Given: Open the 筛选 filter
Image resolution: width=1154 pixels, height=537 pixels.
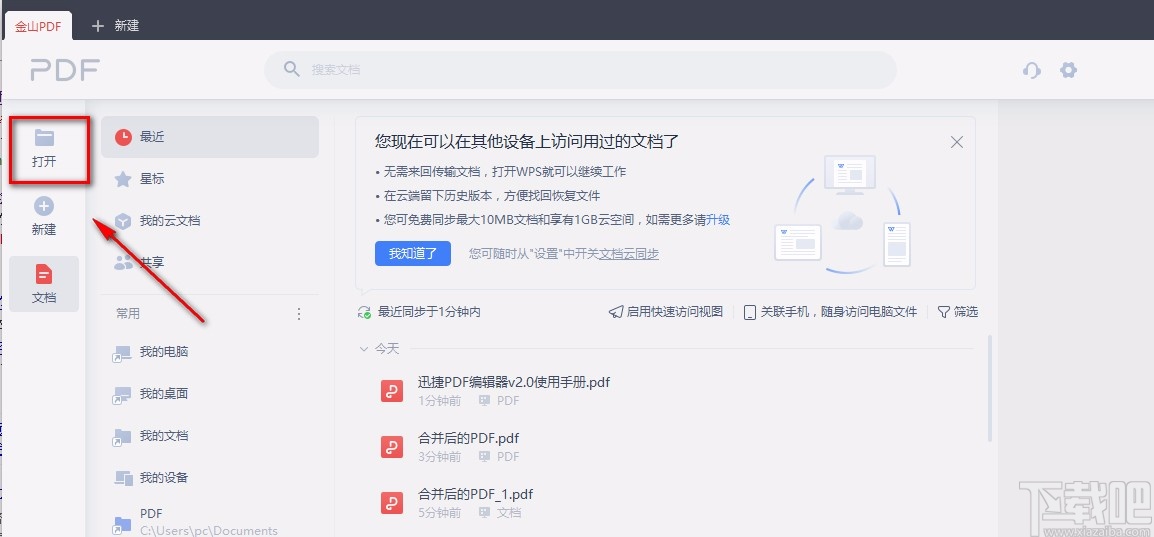Looking at the screenshot, I should click(957, 312).
